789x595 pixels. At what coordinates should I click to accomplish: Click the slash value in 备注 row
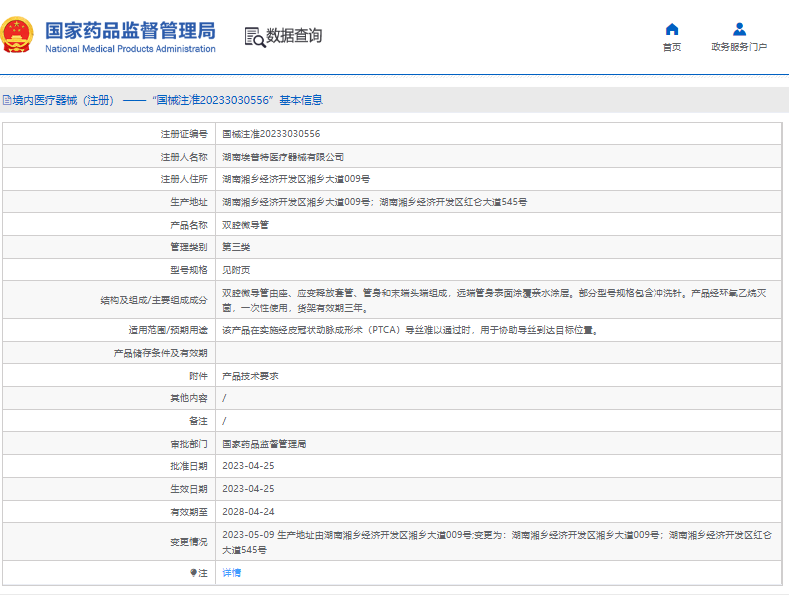pyautogui.click(x=224, y=421)
